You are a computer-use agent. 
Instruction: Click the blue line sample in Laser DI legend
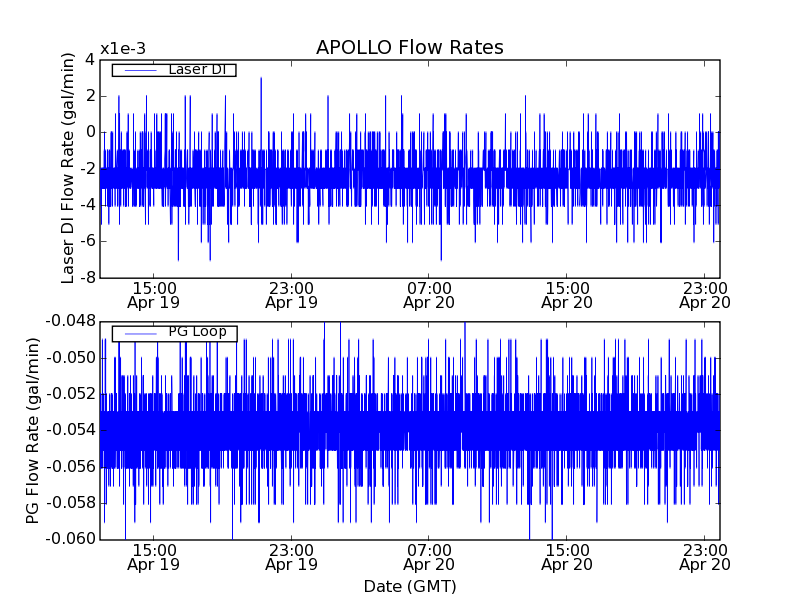point(140,70)
